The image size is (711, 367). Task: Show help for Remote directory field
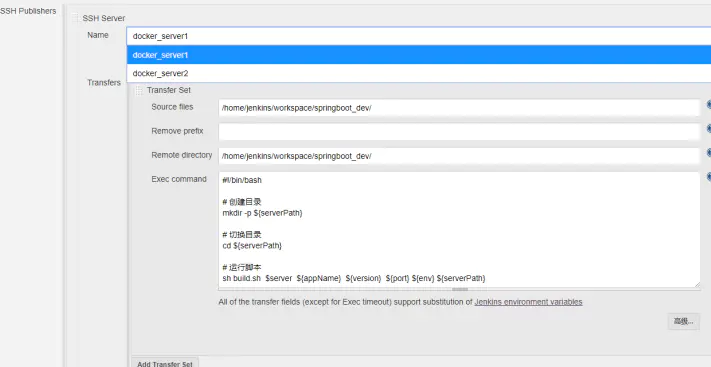[708, 153]
